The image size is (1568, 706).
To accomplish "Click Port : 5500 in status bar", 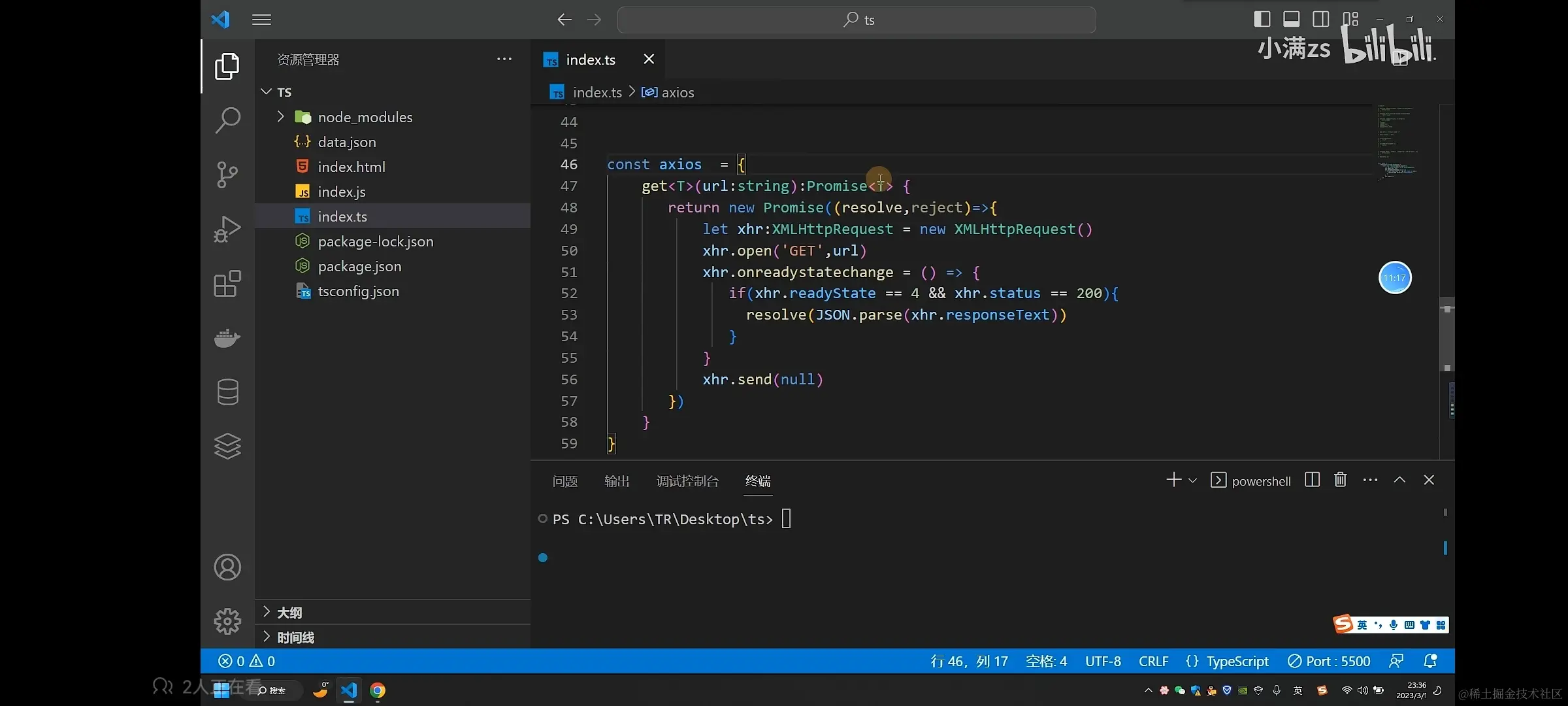I will pyautogui.click(x=1329, y=661).
